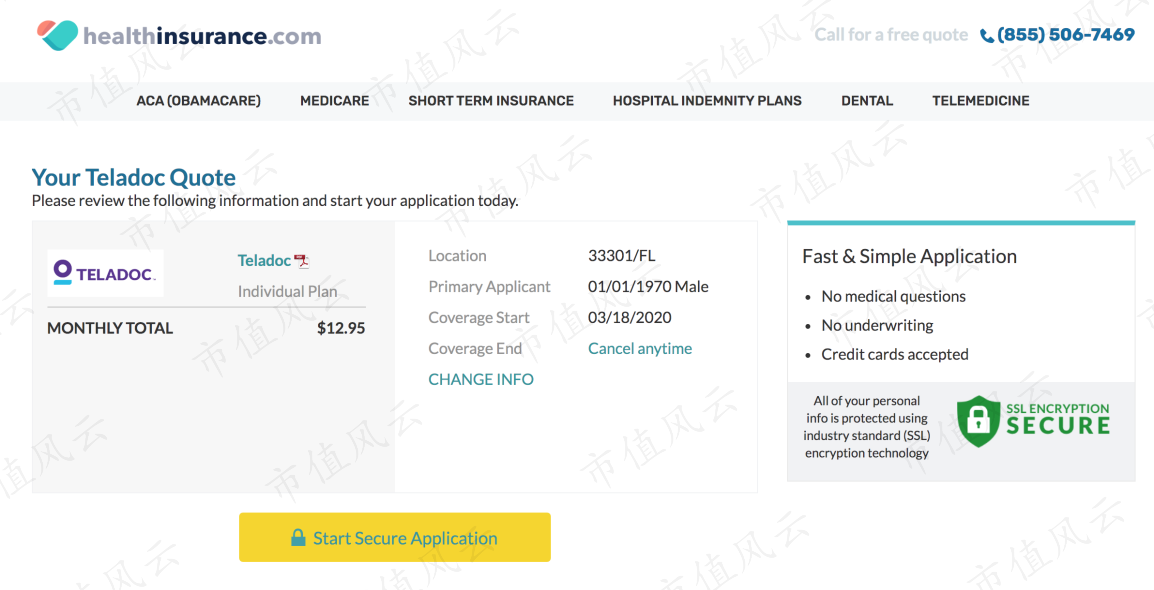Click the CHANGE INFO link
The width and height of the screenshot is (1154, 590).
point(481,379)
